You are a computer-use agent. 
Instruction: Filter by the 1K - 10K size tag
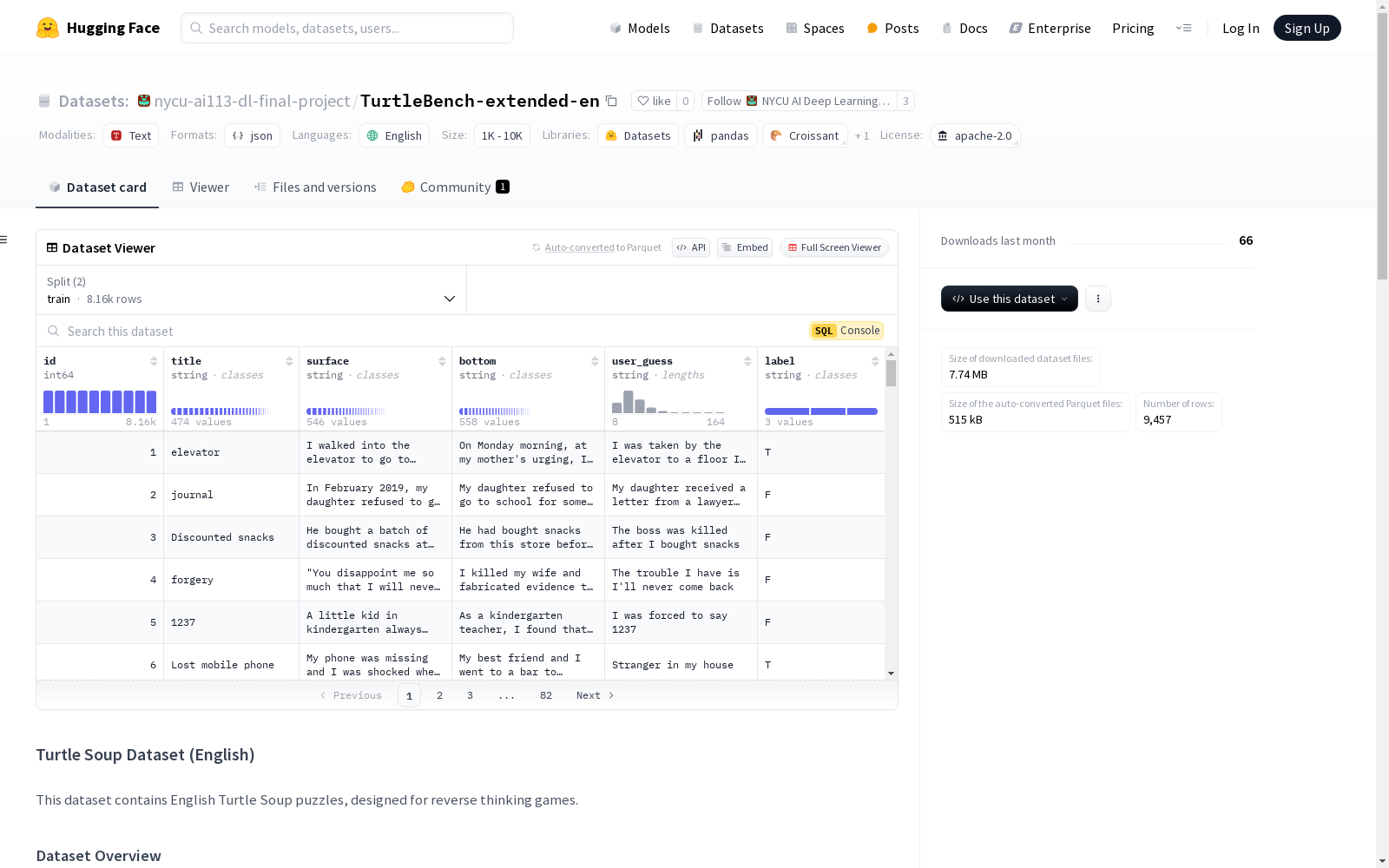coord(502,135)
